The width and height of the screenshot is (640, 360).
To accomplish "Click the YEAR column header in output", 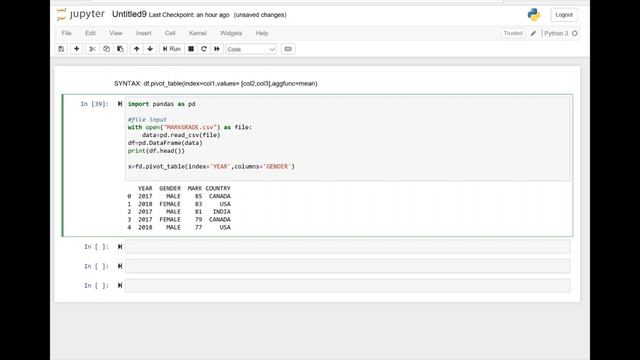I will click(x=145, y=189).
